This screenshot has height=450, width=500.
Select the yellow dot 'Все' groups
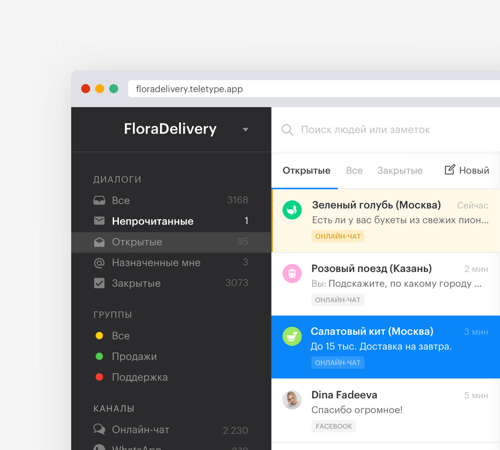tap(99, 336)
